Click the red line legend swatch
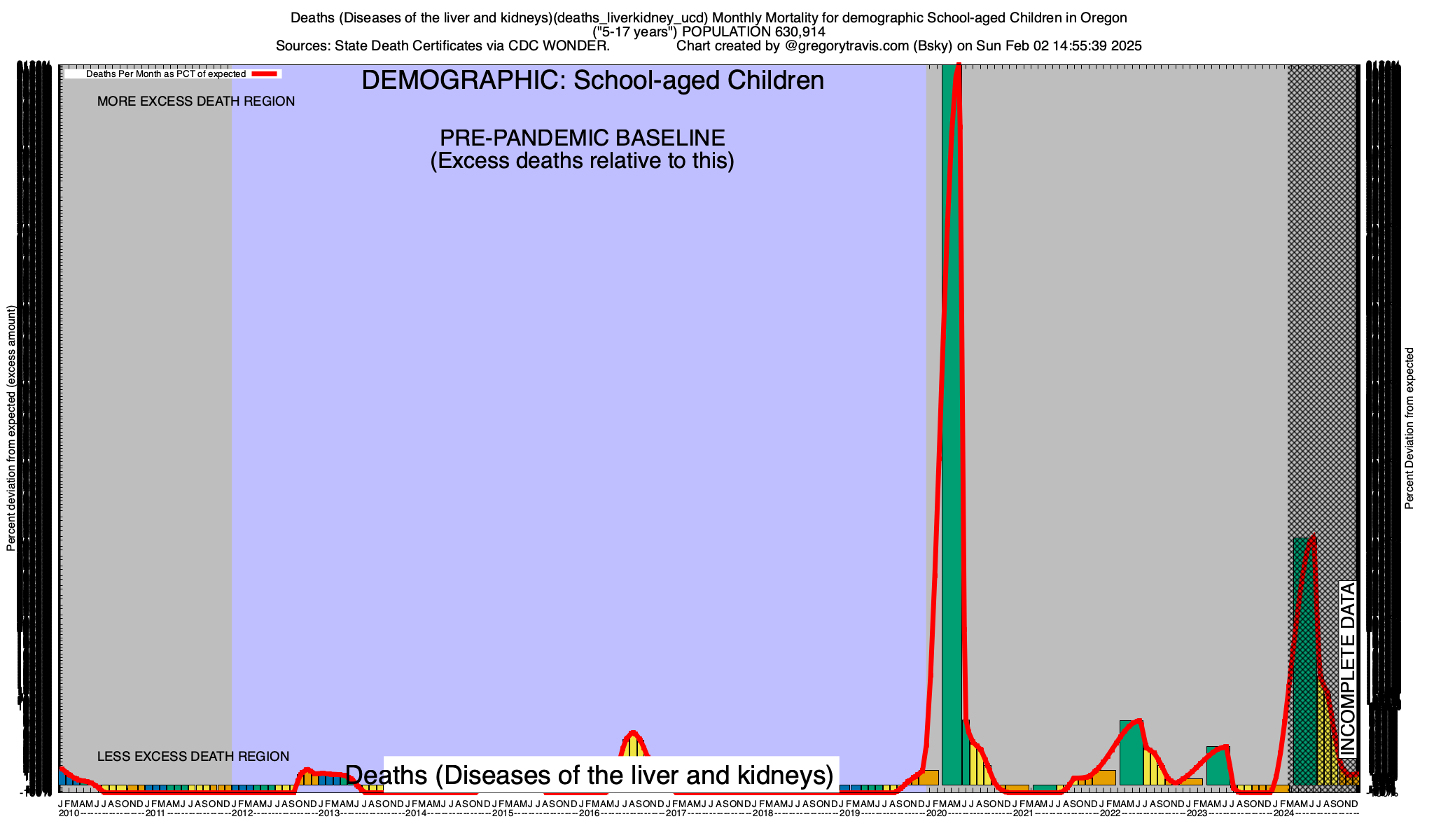 coord(265,73)
